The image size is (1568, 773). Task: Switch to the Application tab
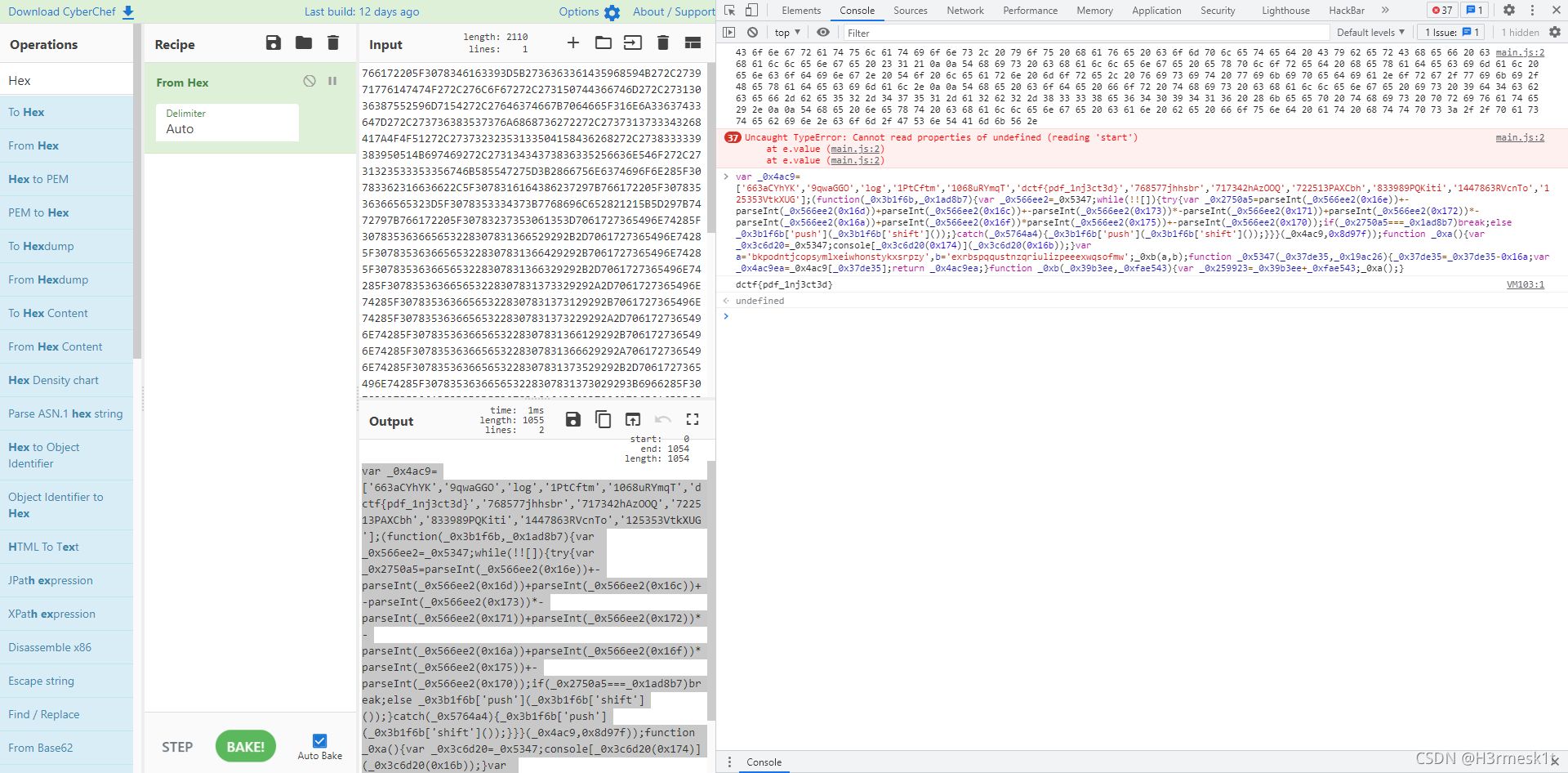pos(1156,11)
